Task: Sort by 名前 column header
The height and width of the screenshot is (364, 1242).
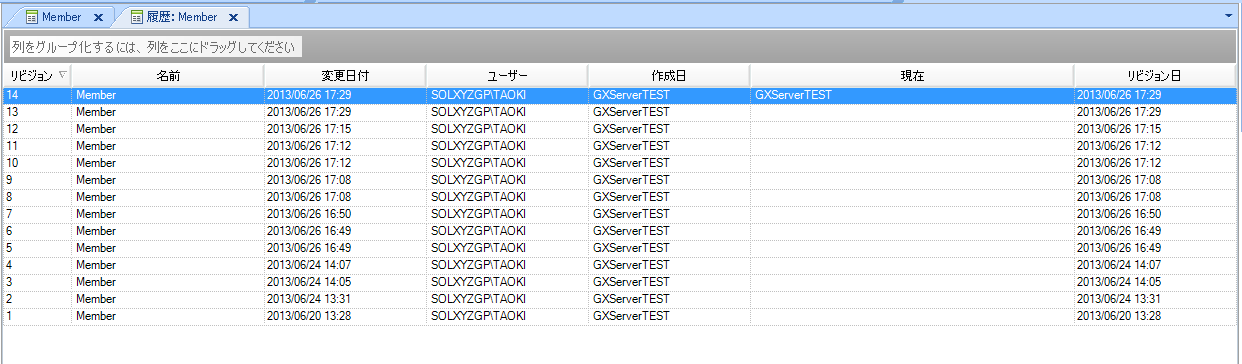Action: 168,75
